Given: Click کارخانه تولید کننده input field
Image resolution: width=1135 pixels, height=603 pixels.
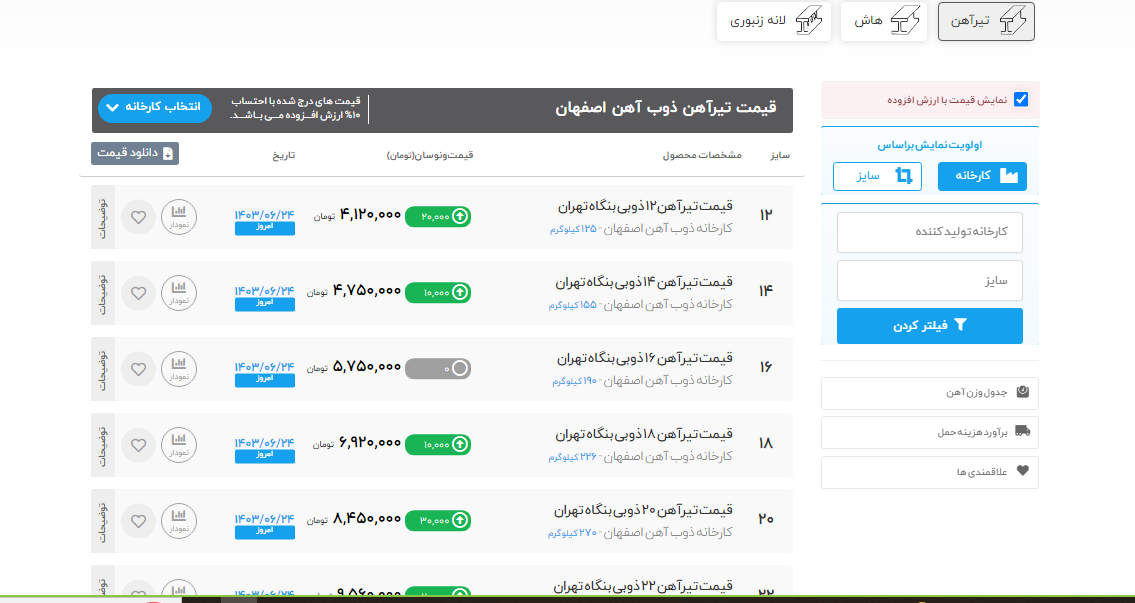Looking at the screenshot, I should point(930,232).
